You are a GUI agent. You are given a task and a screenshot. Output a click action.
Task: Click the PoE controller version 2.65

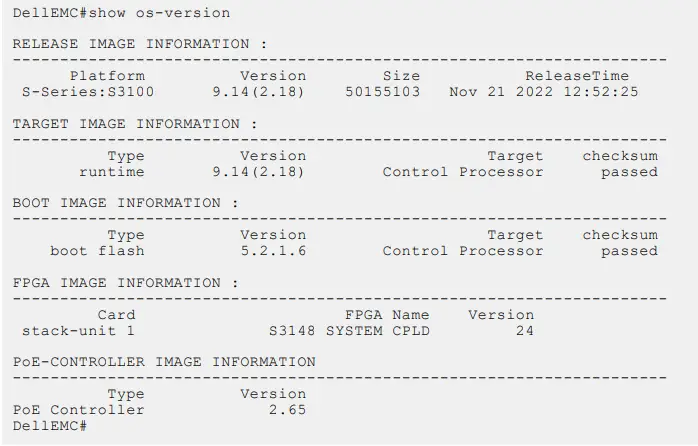287,410
